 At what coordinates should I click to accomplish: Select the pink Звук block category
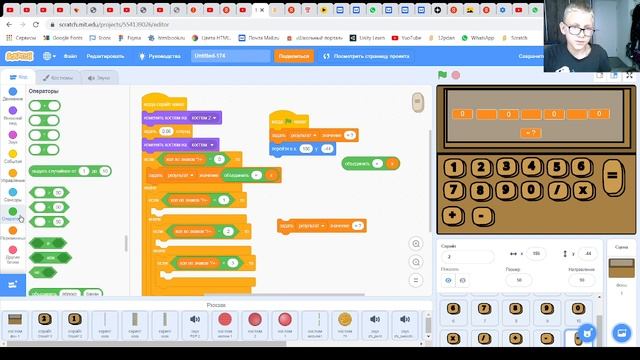[13, 137]
